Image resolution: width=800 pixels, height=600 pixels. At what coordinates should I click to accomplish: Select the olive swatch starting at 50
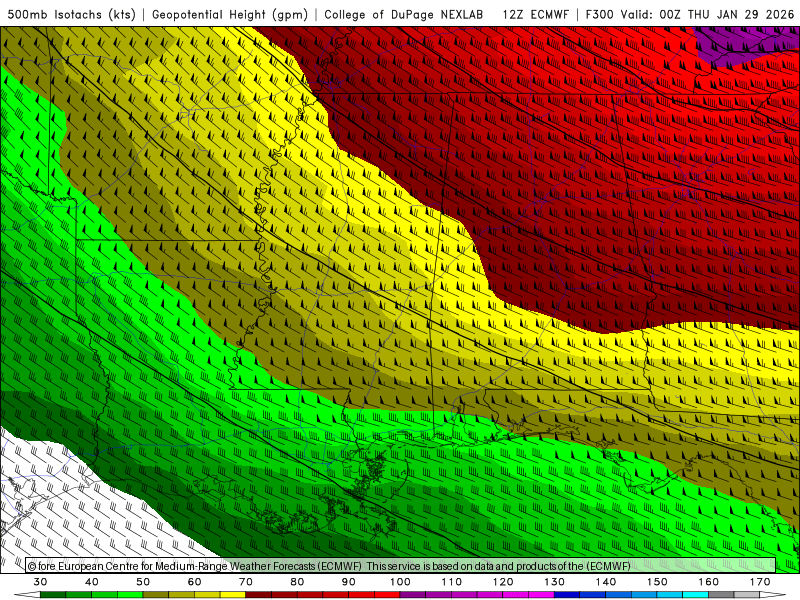pyautogui.click(x=156, y=595)
